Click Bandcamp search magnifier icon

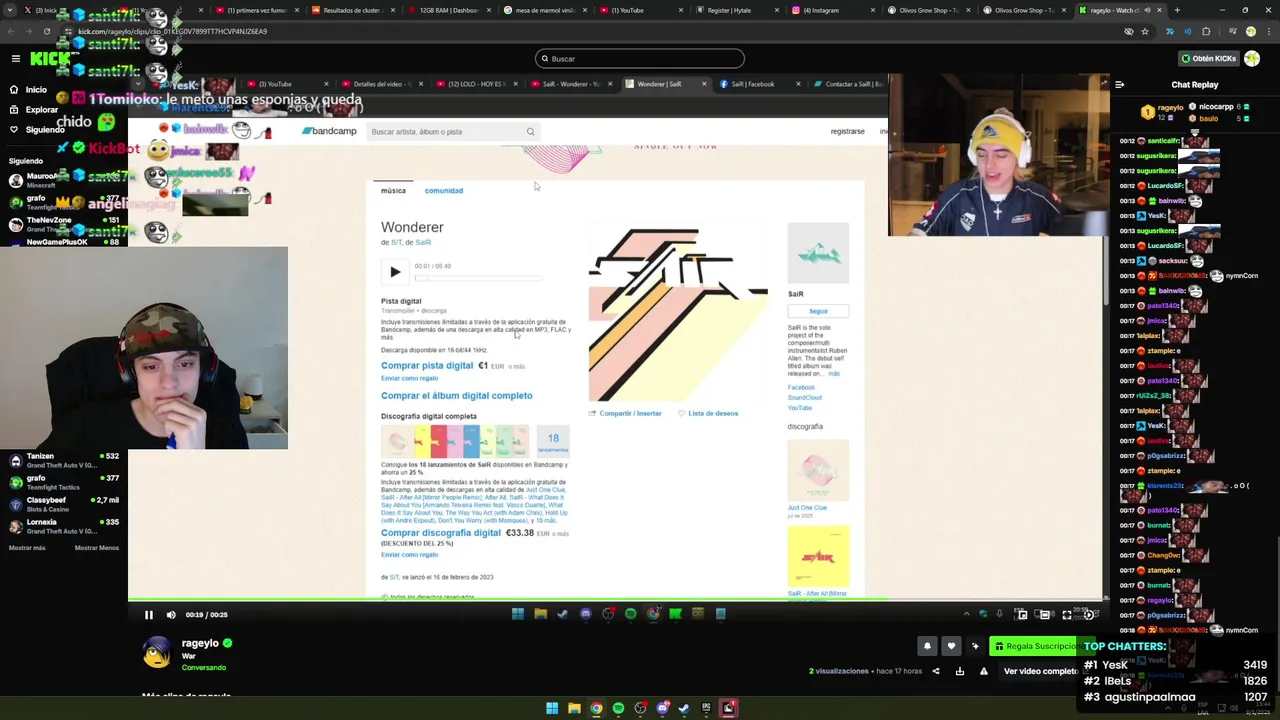click(531, 132)
